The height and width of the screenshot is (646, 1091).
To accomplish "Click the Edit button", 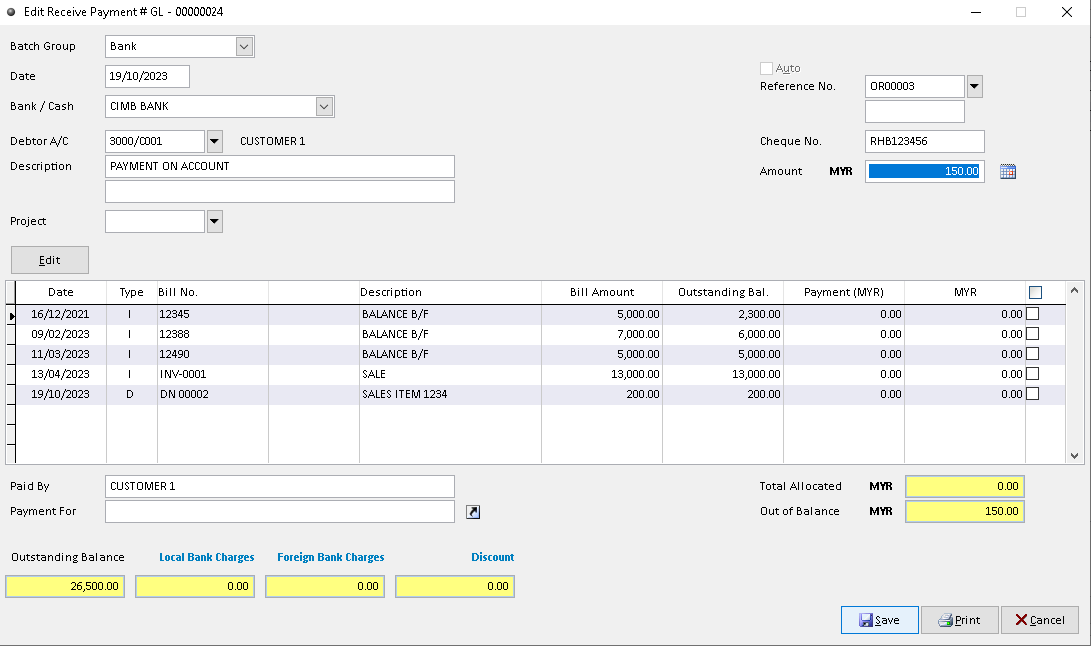I will [x=49, y=259].
